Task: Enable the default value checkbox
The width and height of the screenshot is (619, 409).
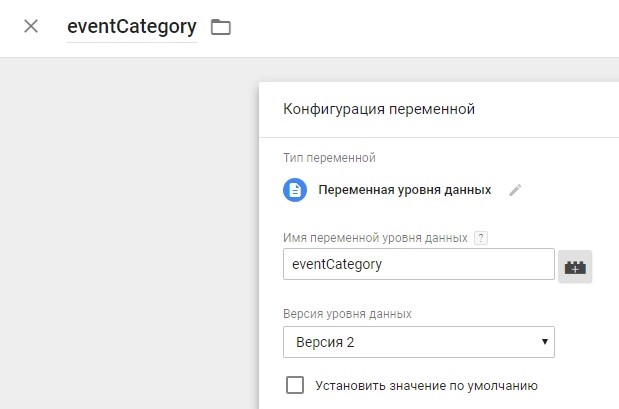Action: click(295, 385)
